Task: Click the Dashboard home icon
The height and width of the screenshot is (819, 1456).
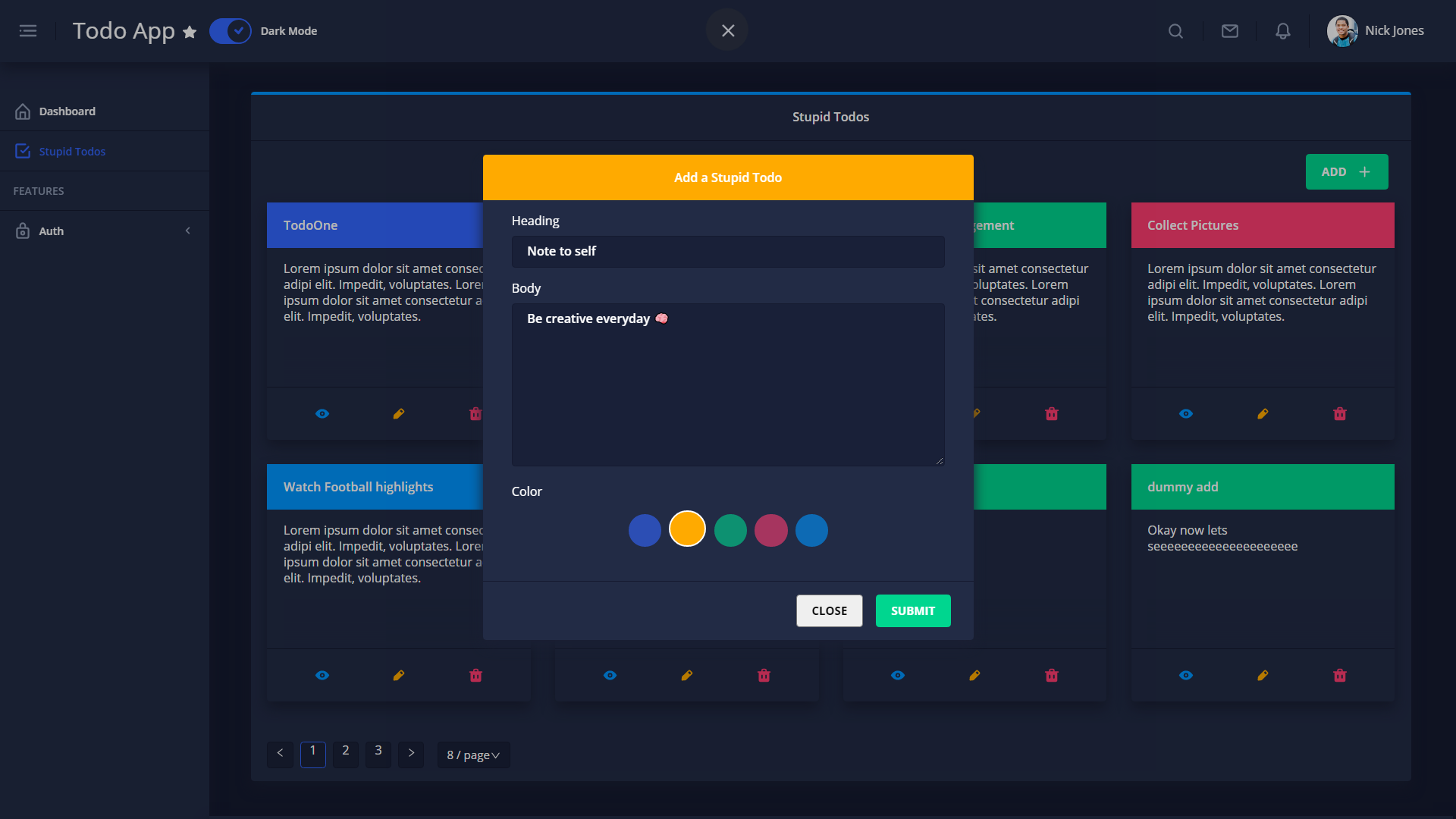Action: click(23, 111)
